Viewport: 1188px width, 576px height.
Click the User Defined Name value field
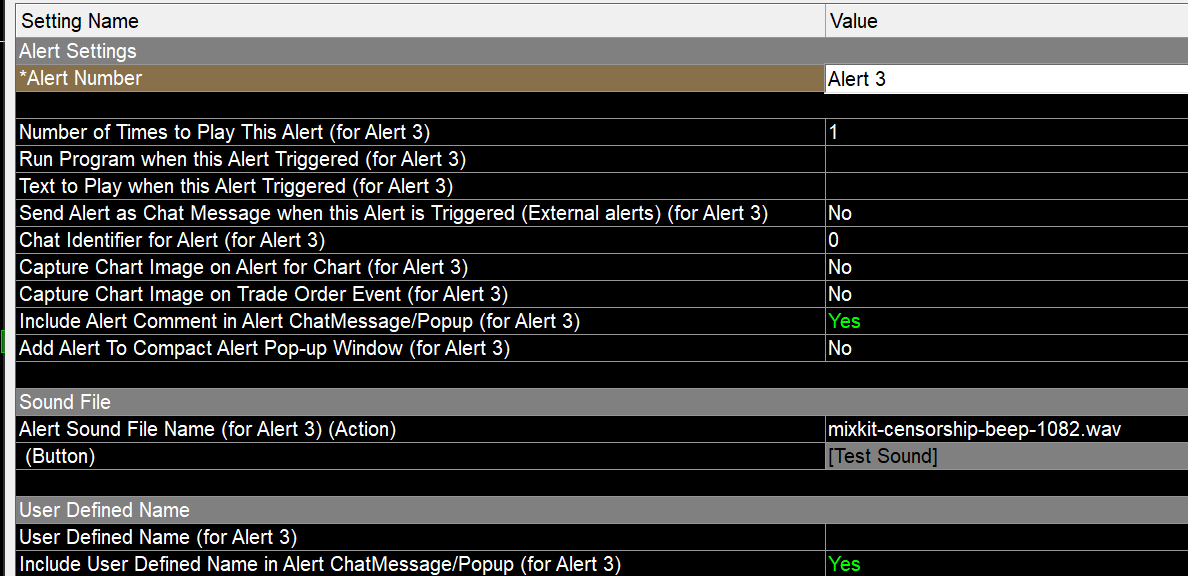click(1006, 537)
